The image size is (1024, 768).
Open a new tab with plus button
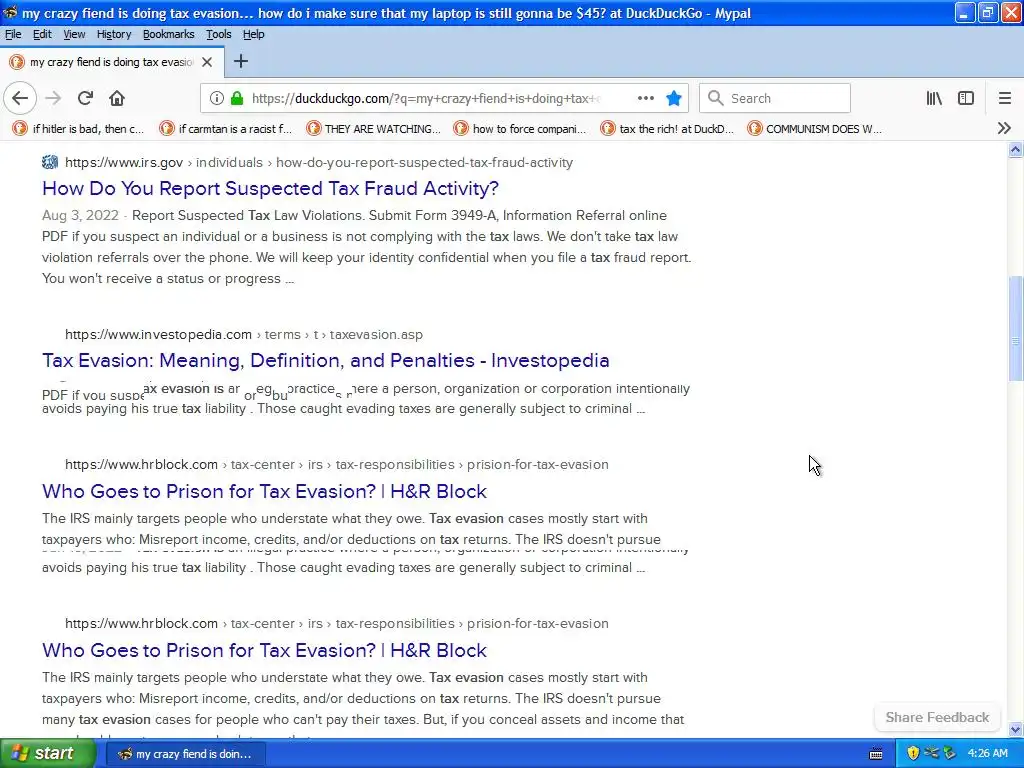pyautogui.click(x=241, y=61)
